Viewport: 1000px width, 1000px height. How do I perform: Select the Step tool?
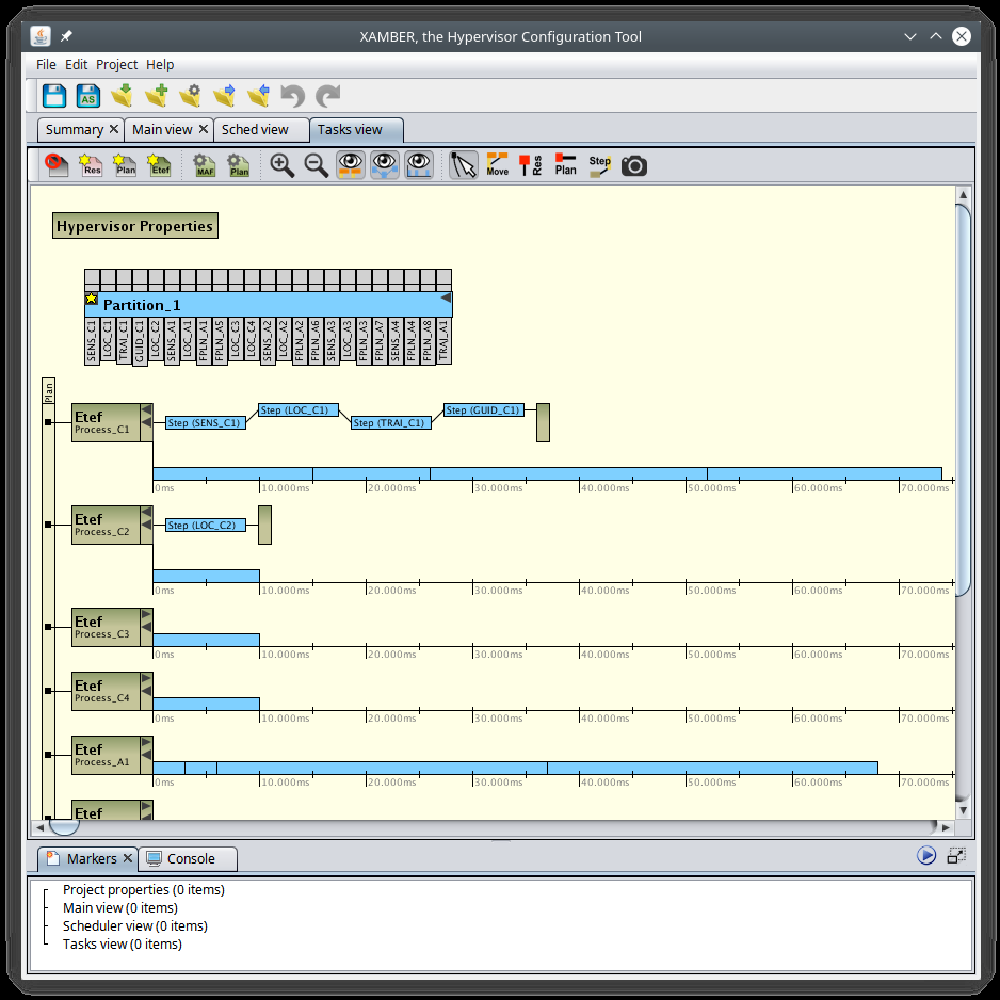pos(600,165)
